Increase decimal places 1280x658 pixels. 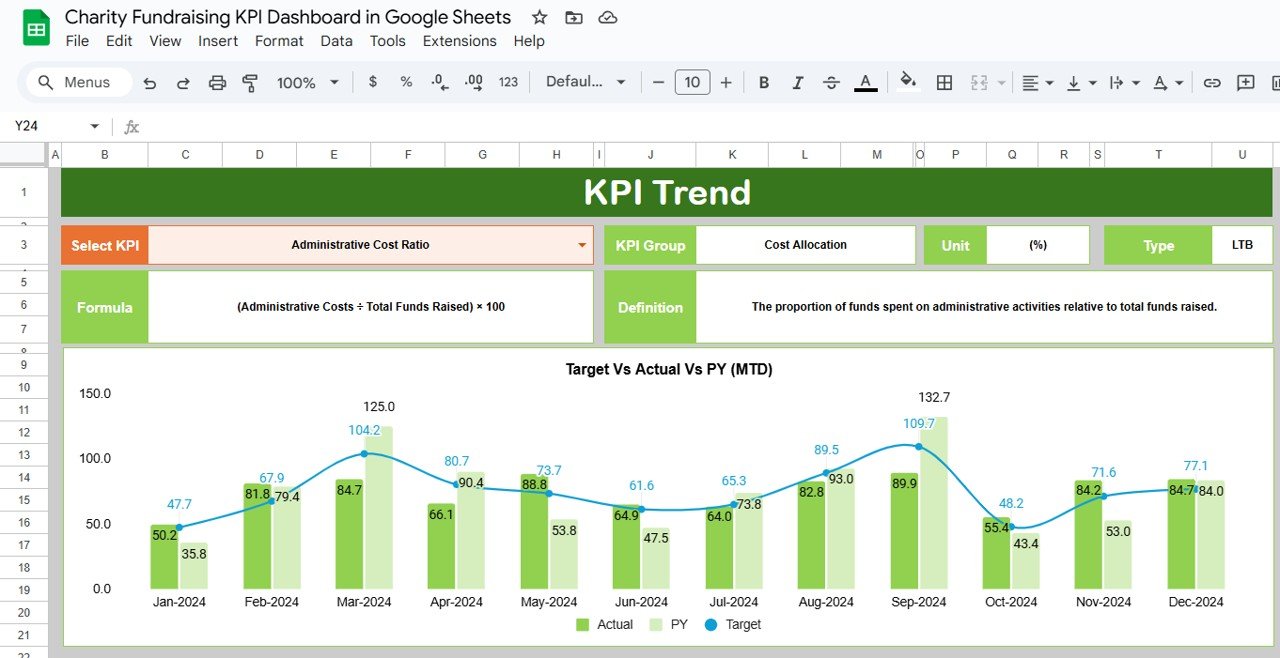pos(474,82)
